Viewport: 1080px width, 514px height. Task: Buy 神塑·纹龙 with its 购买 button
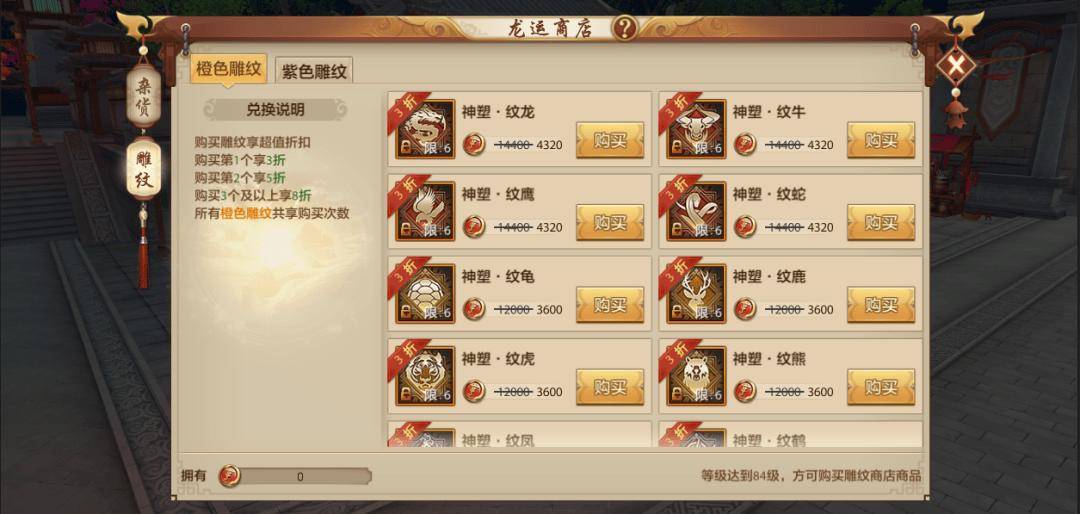[x=610, y=140]
